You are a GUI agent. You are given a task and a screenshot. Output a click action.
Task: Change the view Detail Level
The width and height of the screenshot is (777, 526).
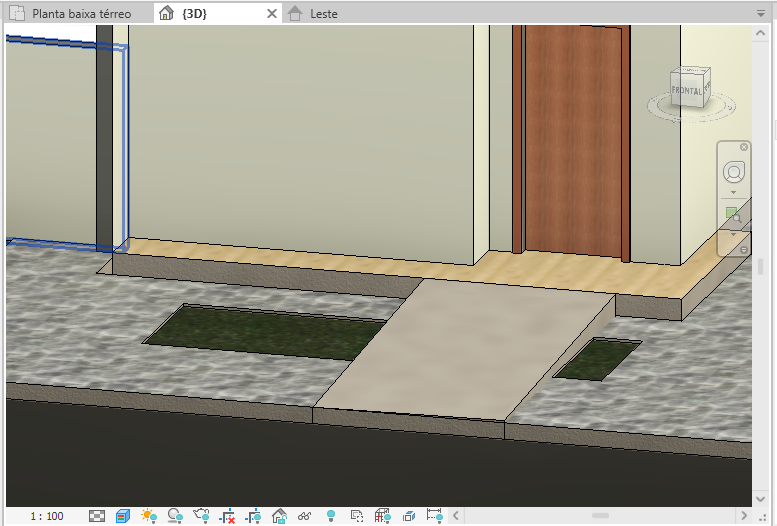(97, 517)
